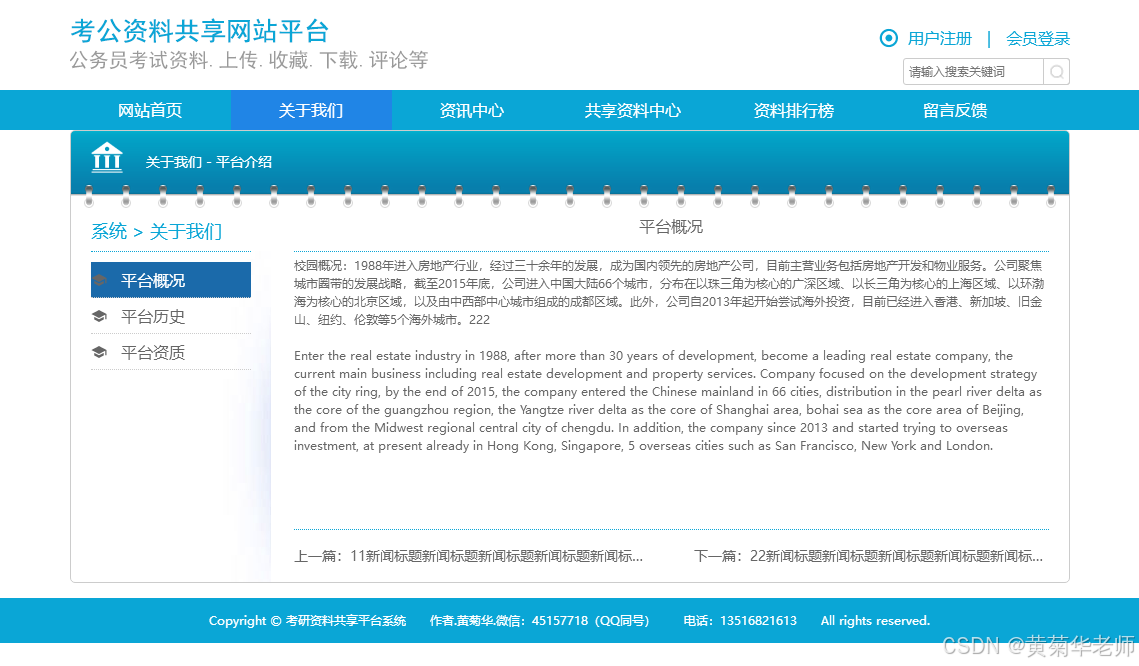Select 平台历史 in the sidebar
The image size is (1139, 666).
(171, 317)
